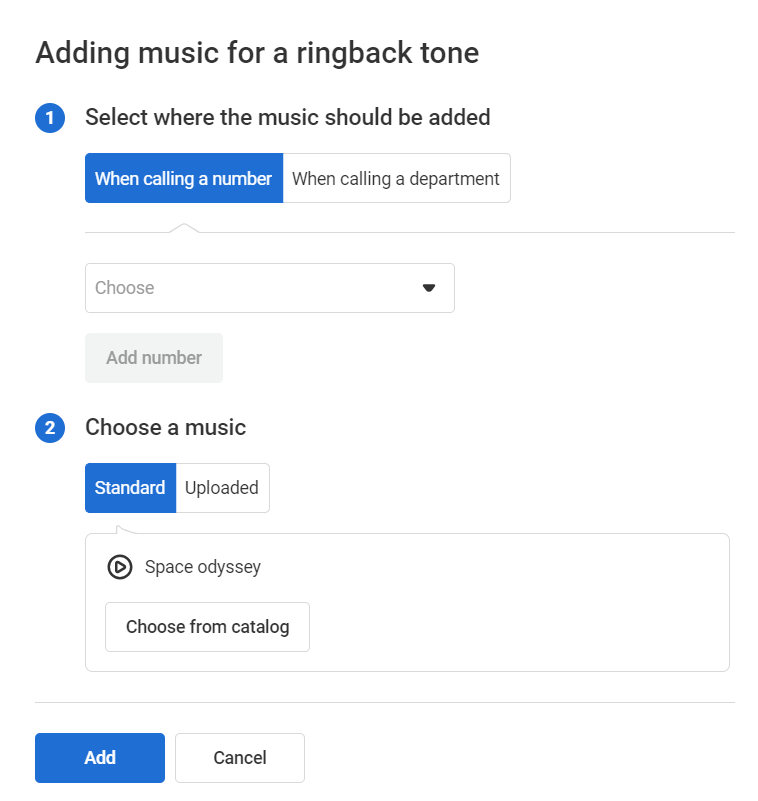The width and height of the screenshot is (758, 801).
Task: Click the pointer notch below the Standard tab
Action: tap(122, 529)
